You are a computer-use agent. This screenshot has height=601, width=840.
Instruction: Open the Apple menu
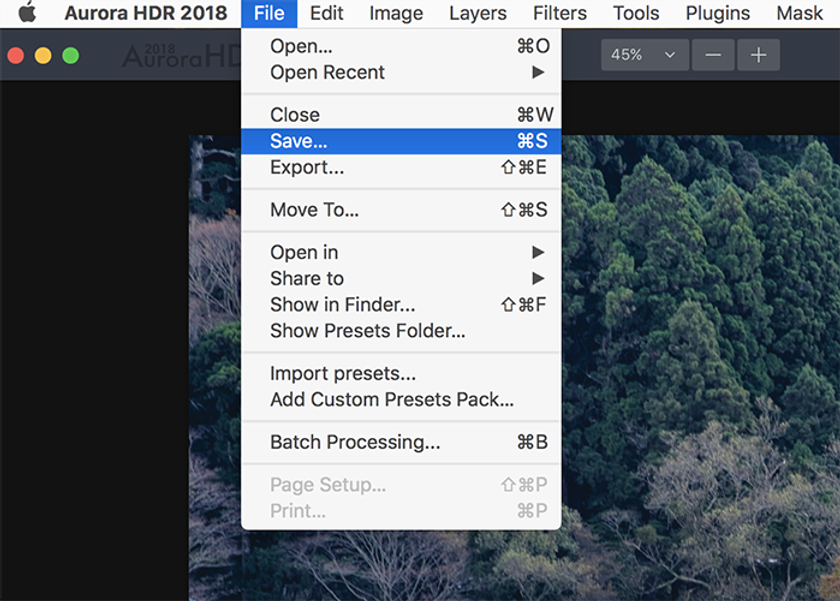[x=27, y=12]
